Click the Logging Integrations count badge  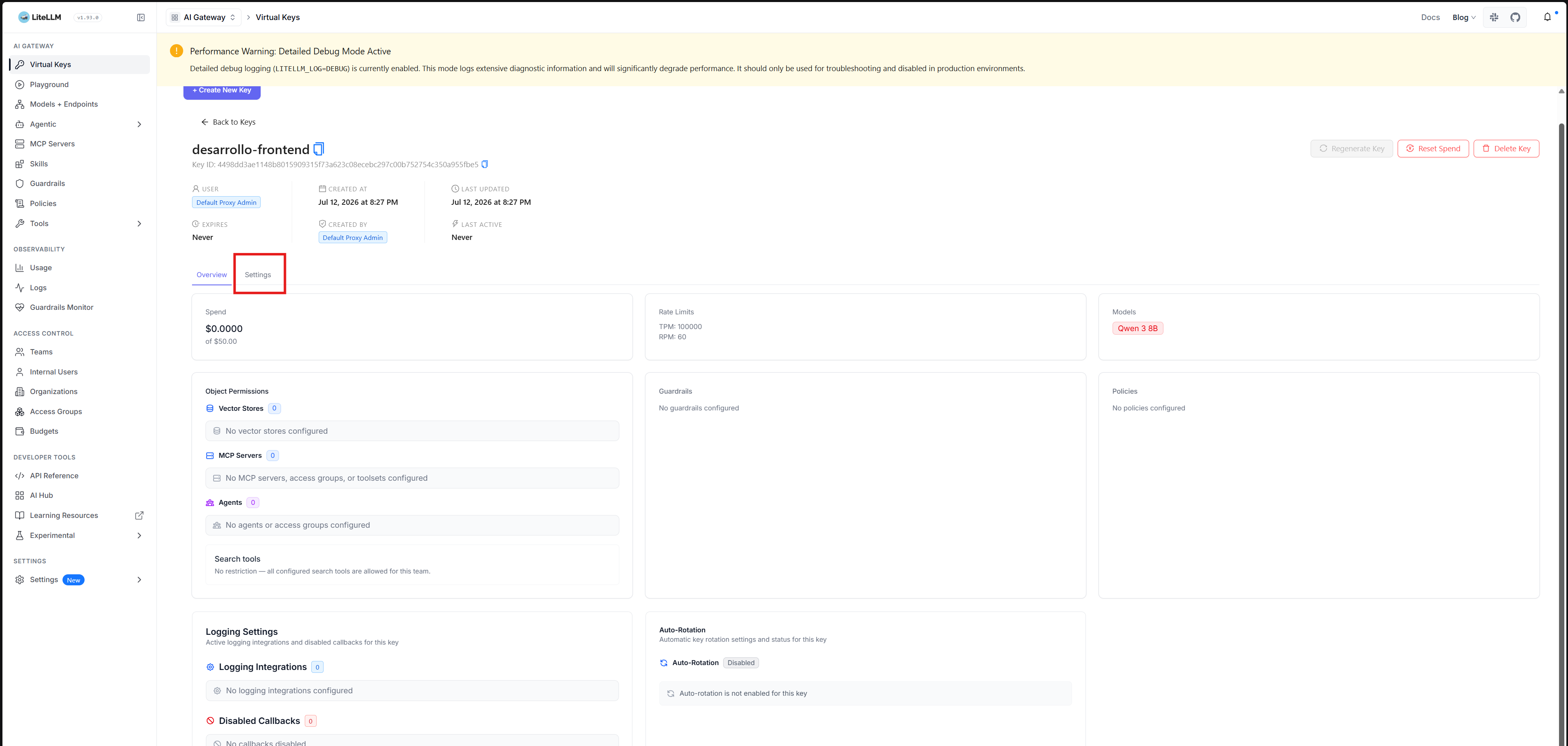[x=317, y=667]
